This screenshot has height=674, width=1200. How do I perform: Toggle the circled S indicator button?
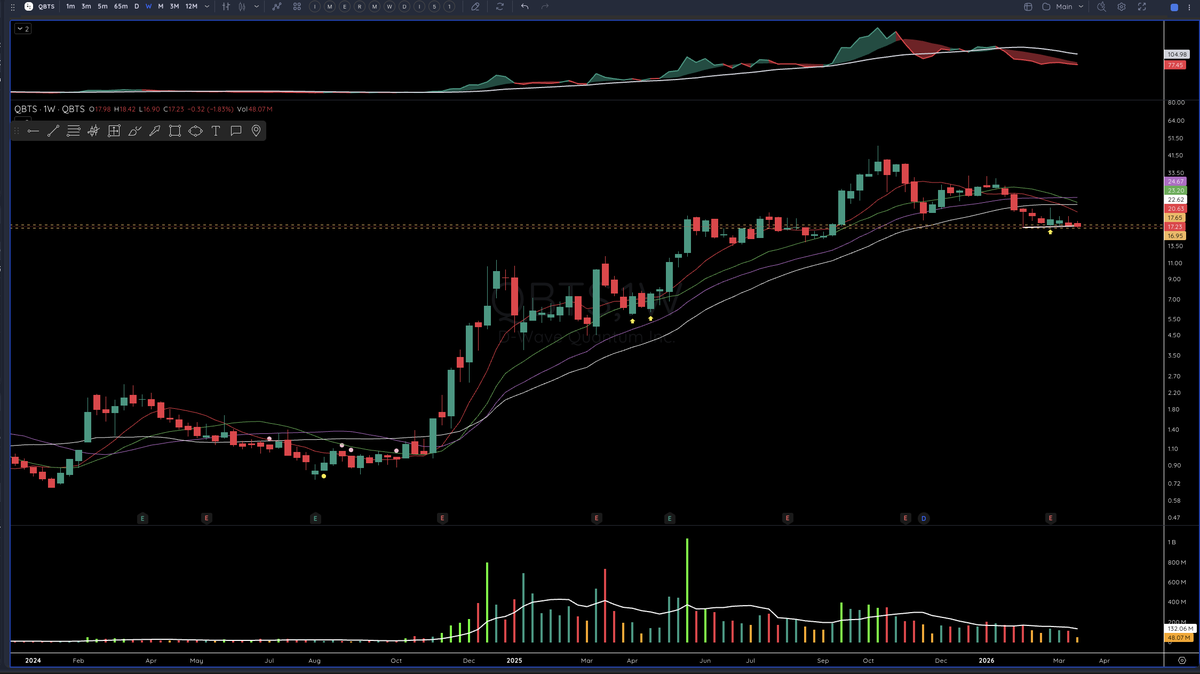click(434, 7)
